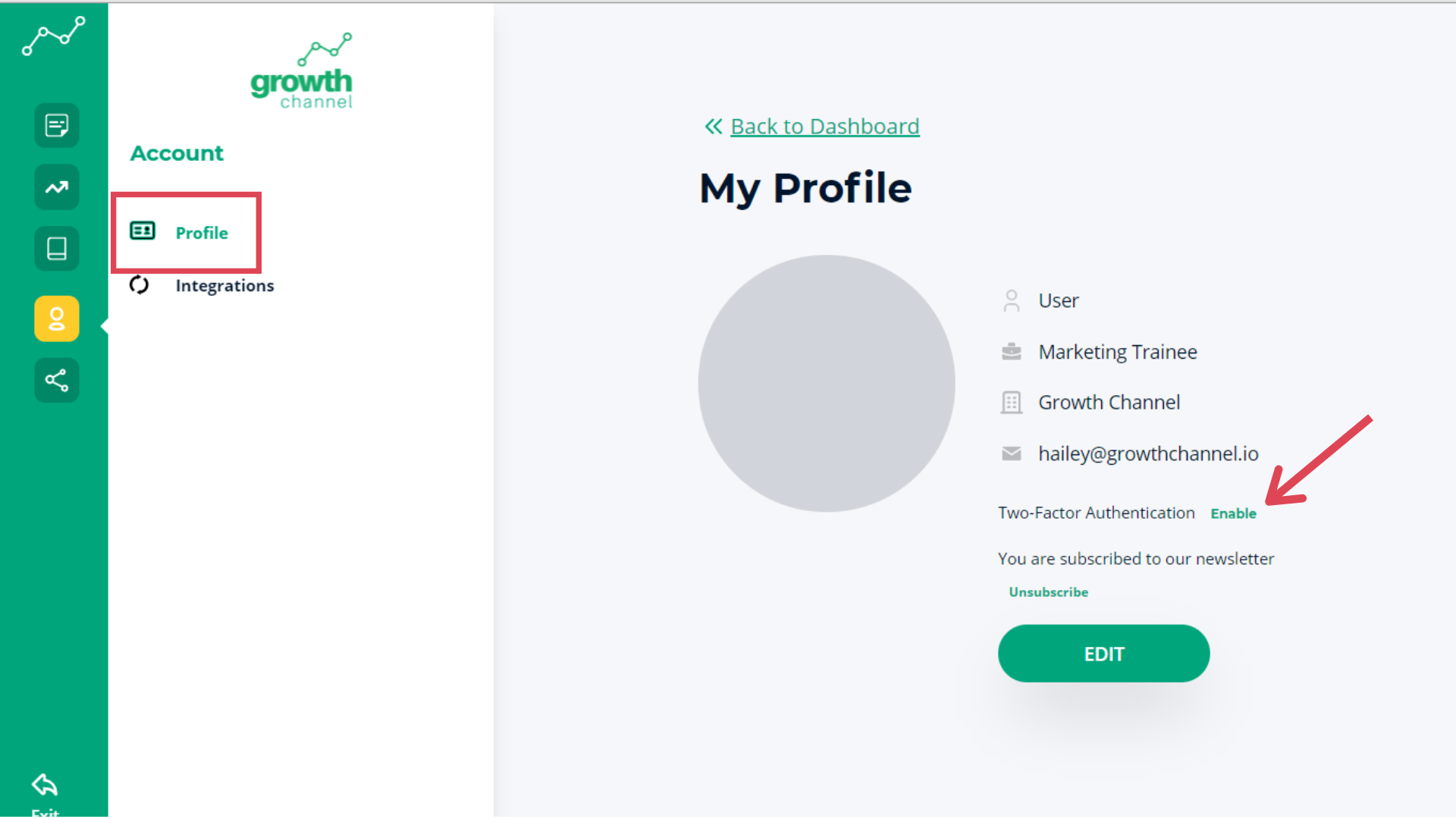This screenshot has width=1456, height=819.
Task: Select the yellow account user icon
Action: click(x=57, y=318)
